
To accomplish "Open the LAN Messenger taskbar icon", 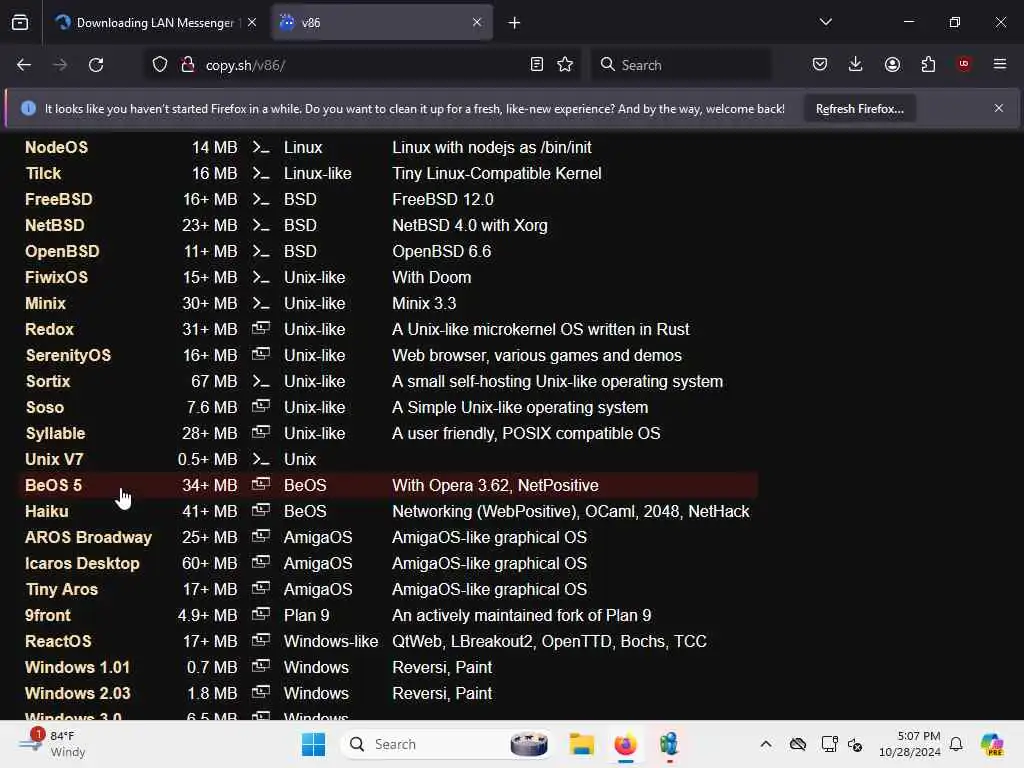I will click(669, 744).
